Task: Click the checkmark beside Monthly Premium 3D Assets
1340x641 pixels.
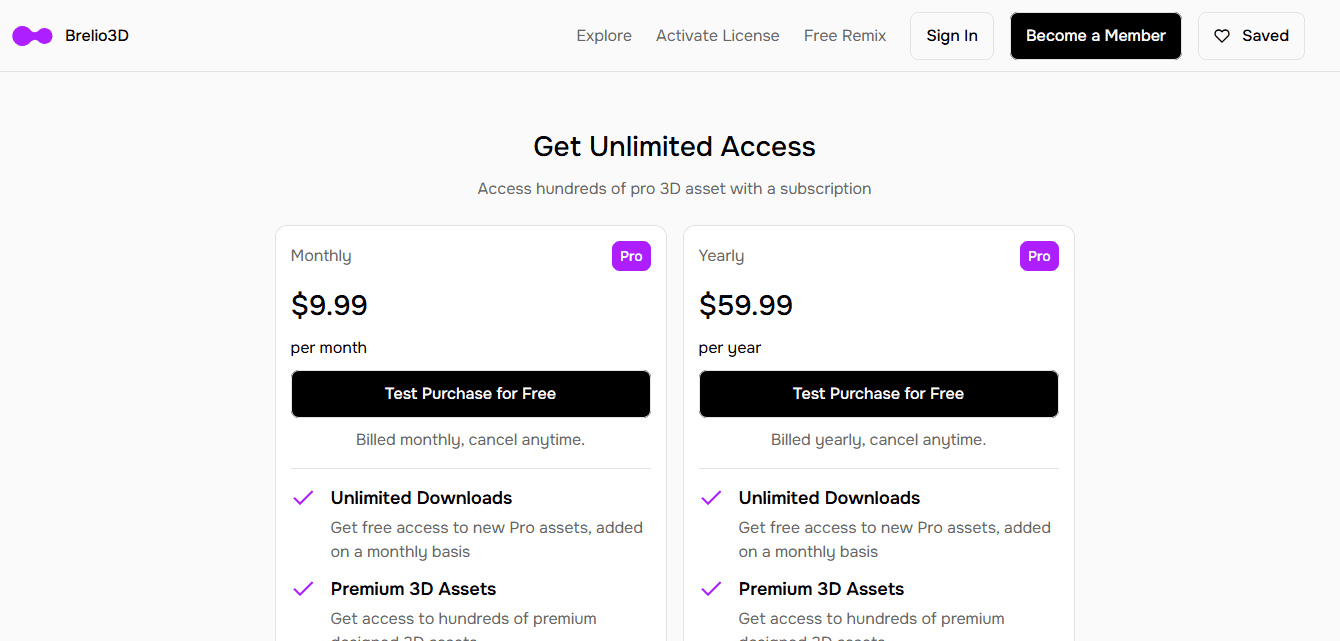Action: click(x=303, y=589)
